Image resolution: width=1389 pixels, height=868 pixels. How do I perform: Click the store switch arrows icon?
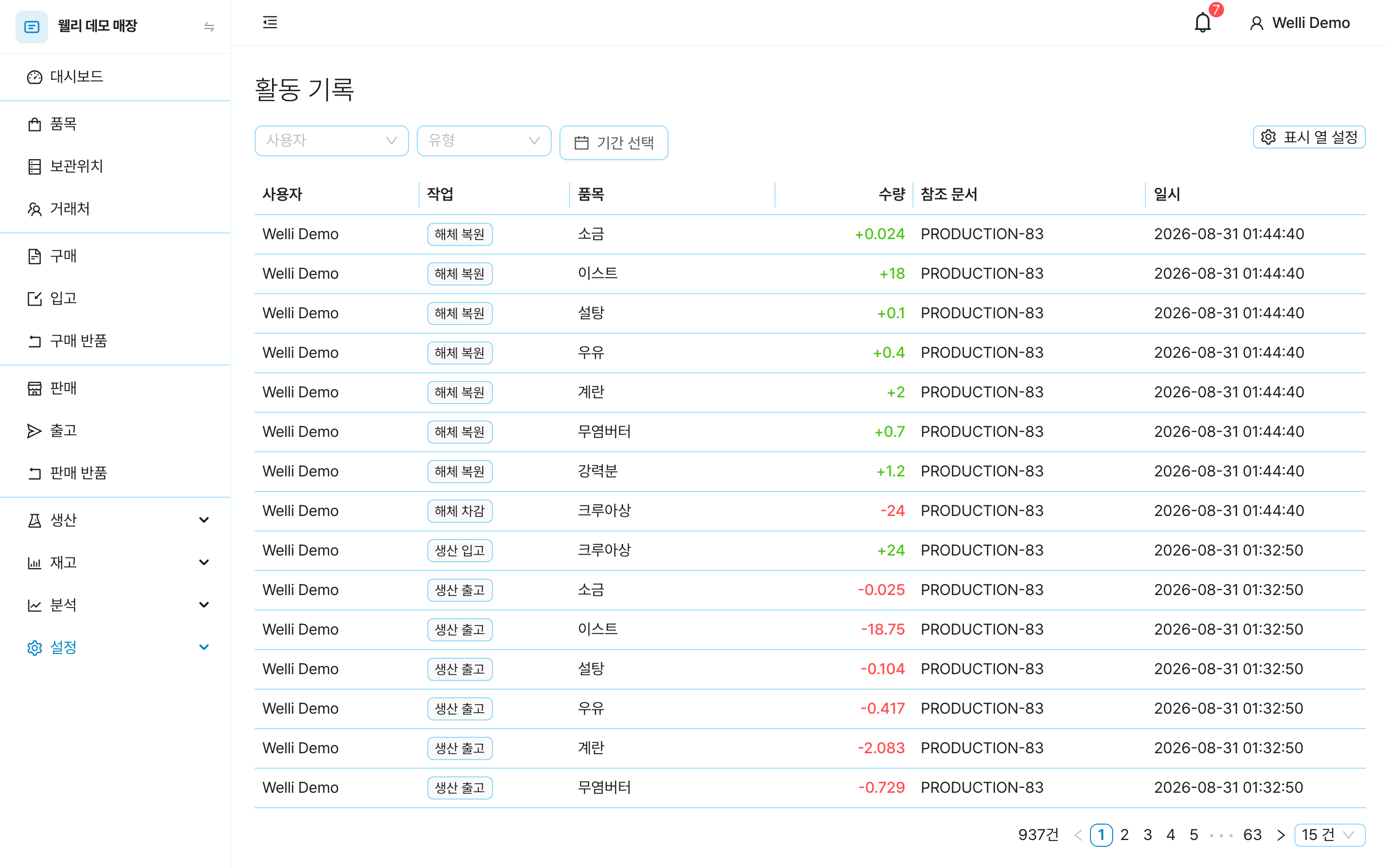[209, 27]
